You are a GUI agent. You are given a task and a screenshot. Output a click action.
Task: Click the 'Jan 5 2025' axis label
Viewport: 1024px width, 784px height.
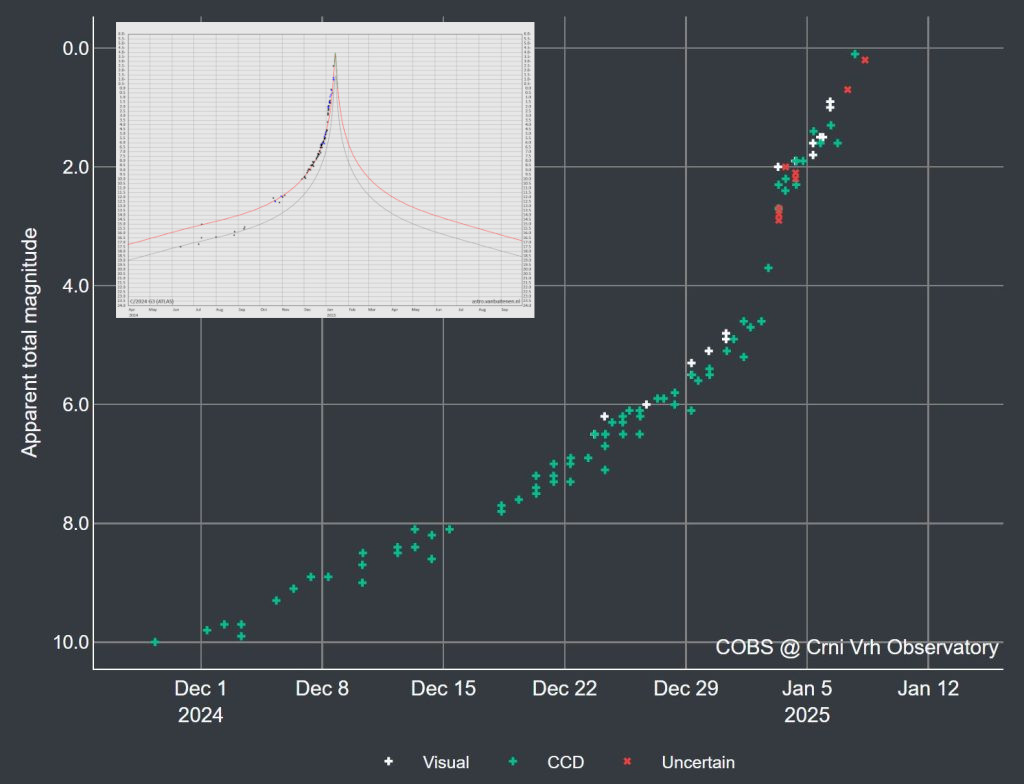[807, 702]
